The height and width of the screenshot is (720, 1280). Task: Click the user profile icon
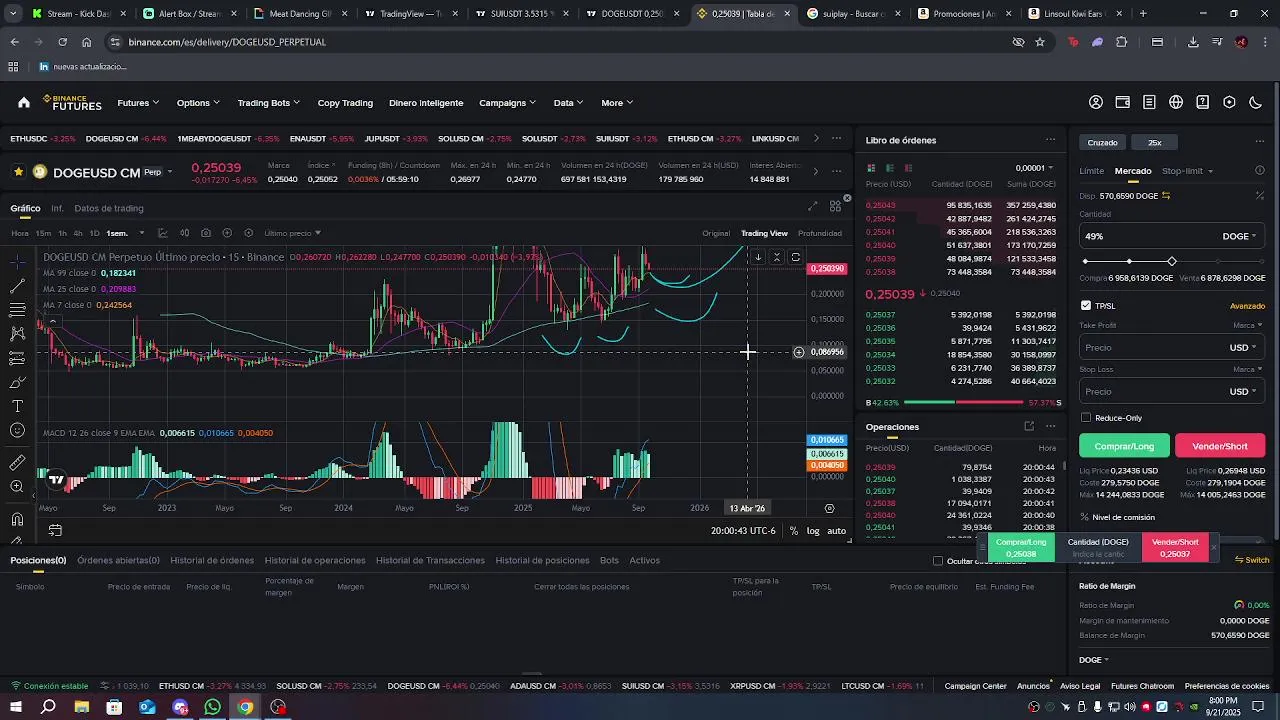1096,102
